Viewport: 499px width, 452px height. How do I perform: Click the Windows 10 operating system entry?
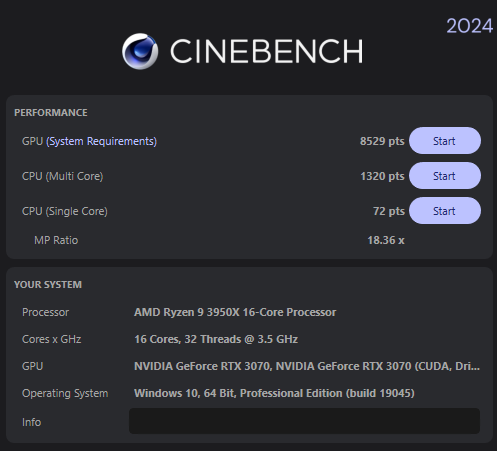tap(275, 393)
